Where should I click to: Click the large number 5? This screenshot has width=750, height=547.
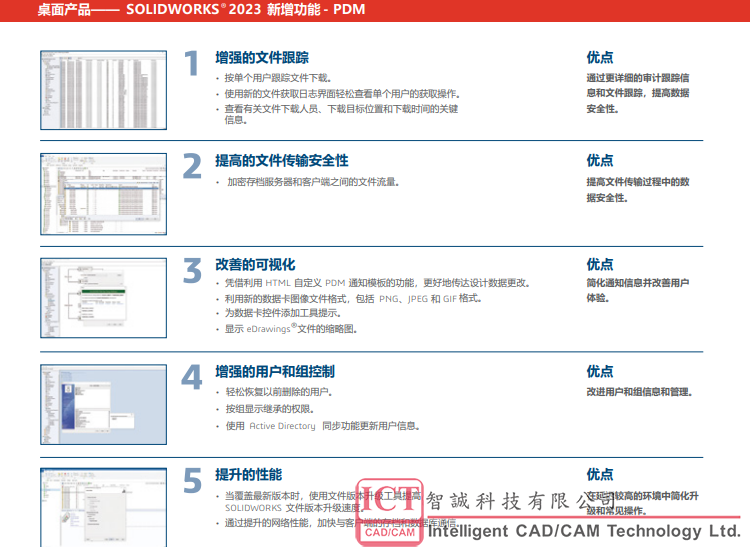point(193,481)
